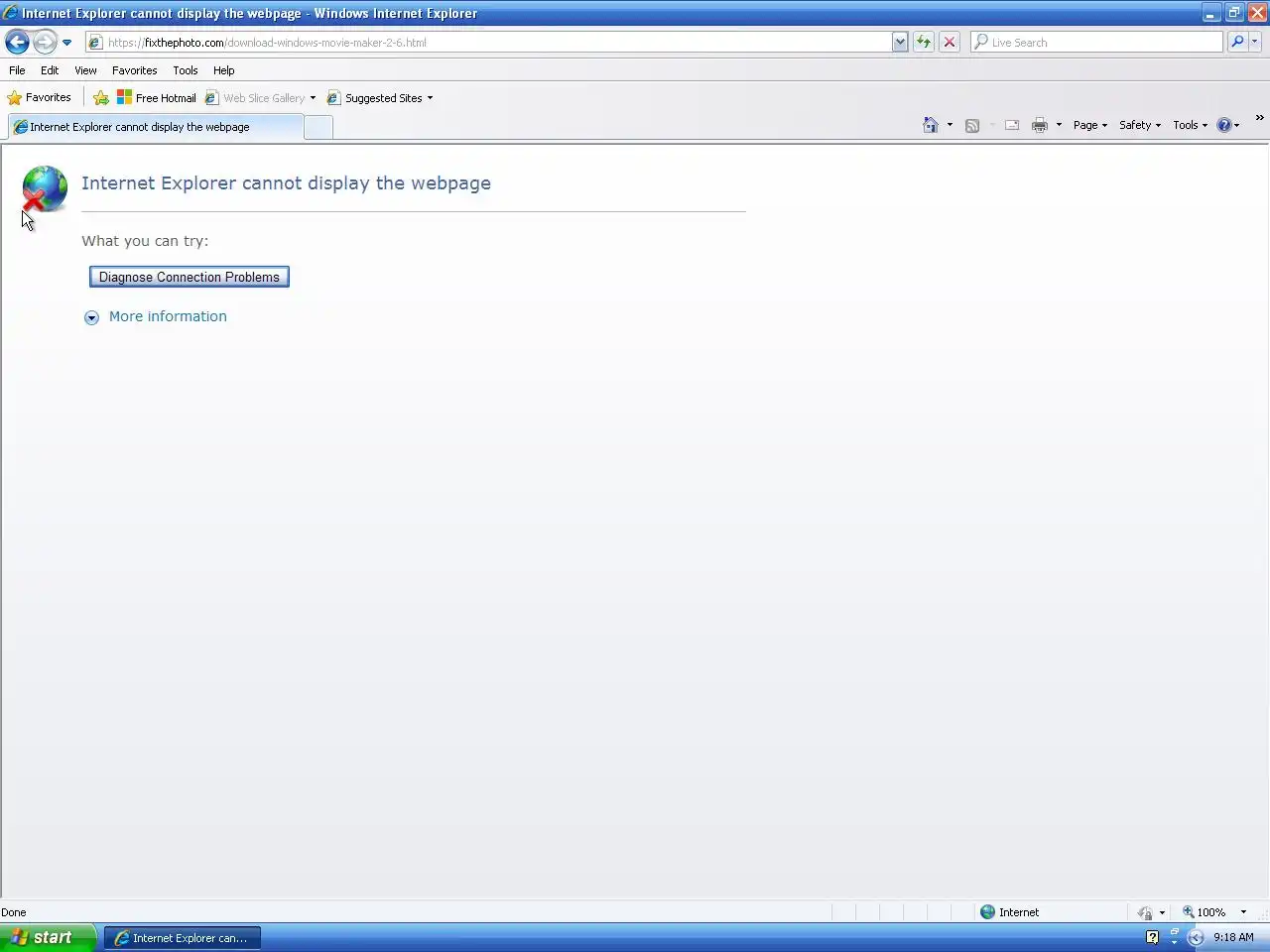Open the Home button dropdown arrow

click(950, 125)
